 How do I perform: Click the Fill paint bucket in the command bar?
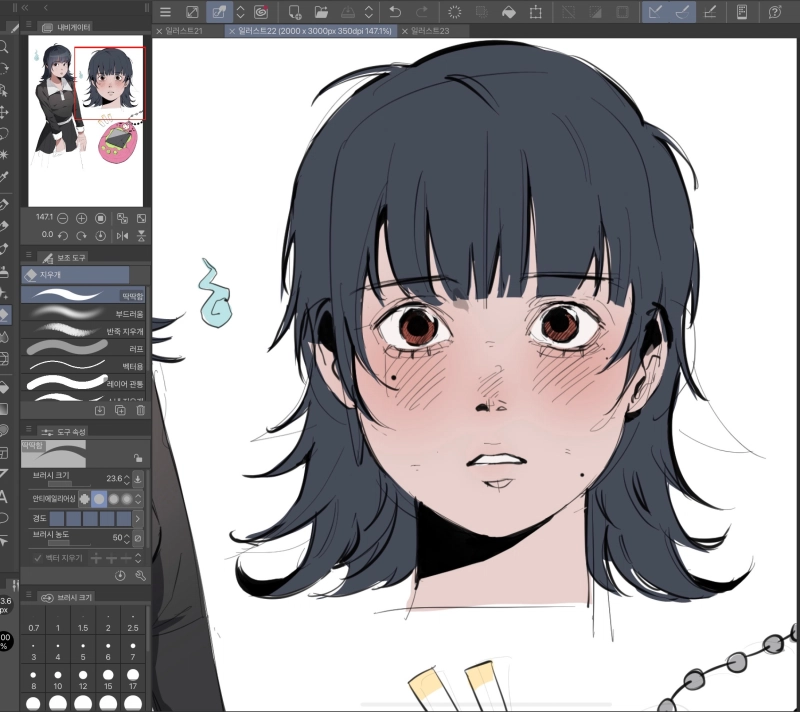click(508, 12)
